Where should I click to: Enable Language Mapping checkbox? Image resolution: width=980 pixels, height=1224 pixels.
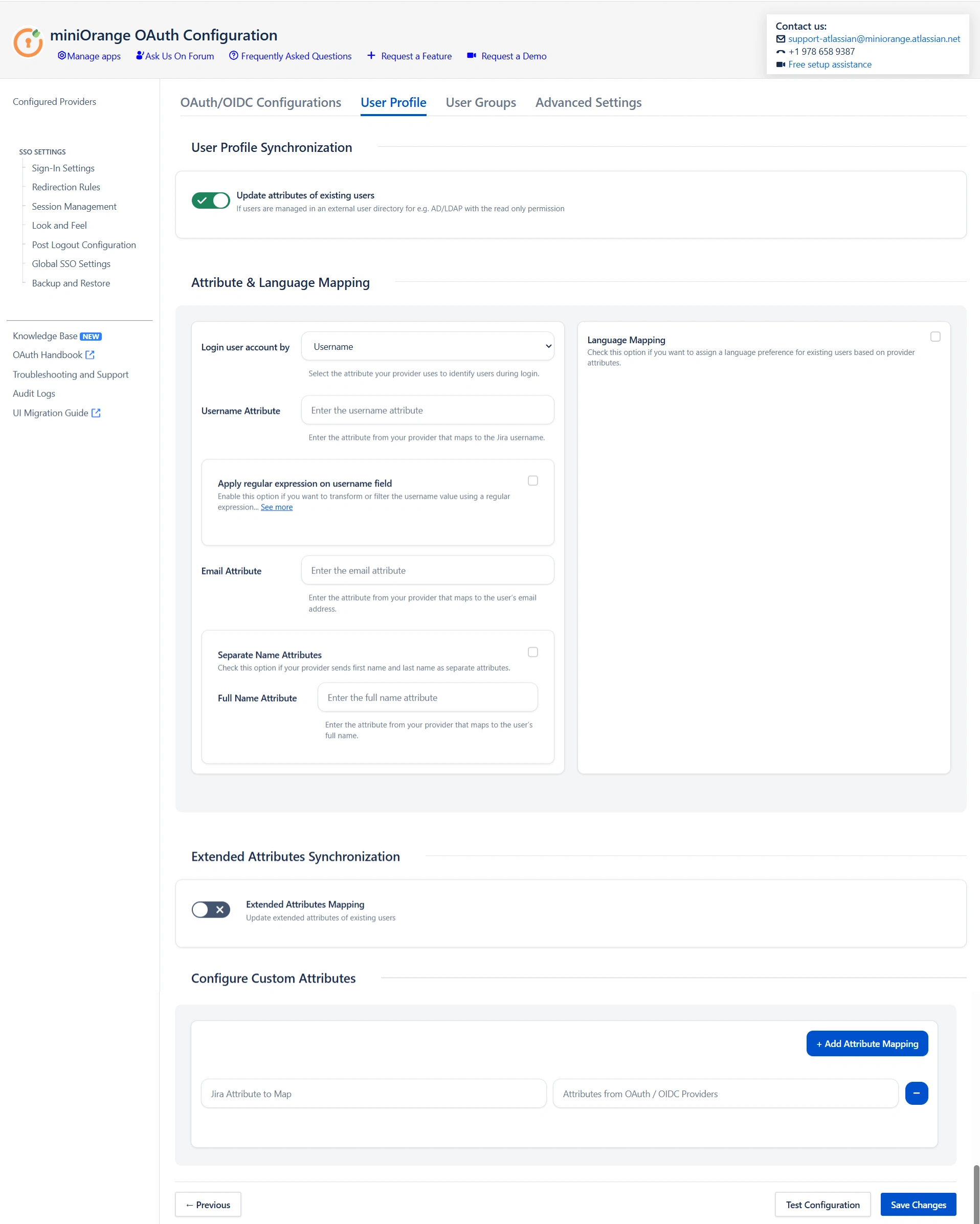point(935,337)
